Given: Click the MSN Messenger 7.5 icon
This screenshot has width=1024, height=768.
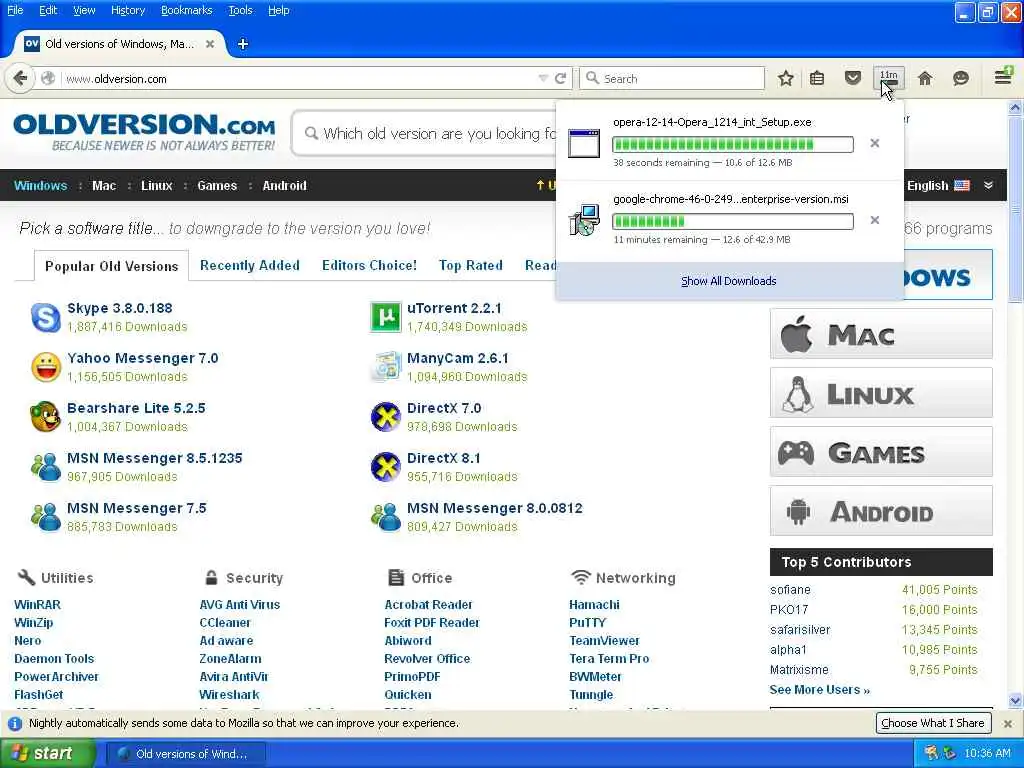Looking at the screenshot, I should (x=46, y=517).
